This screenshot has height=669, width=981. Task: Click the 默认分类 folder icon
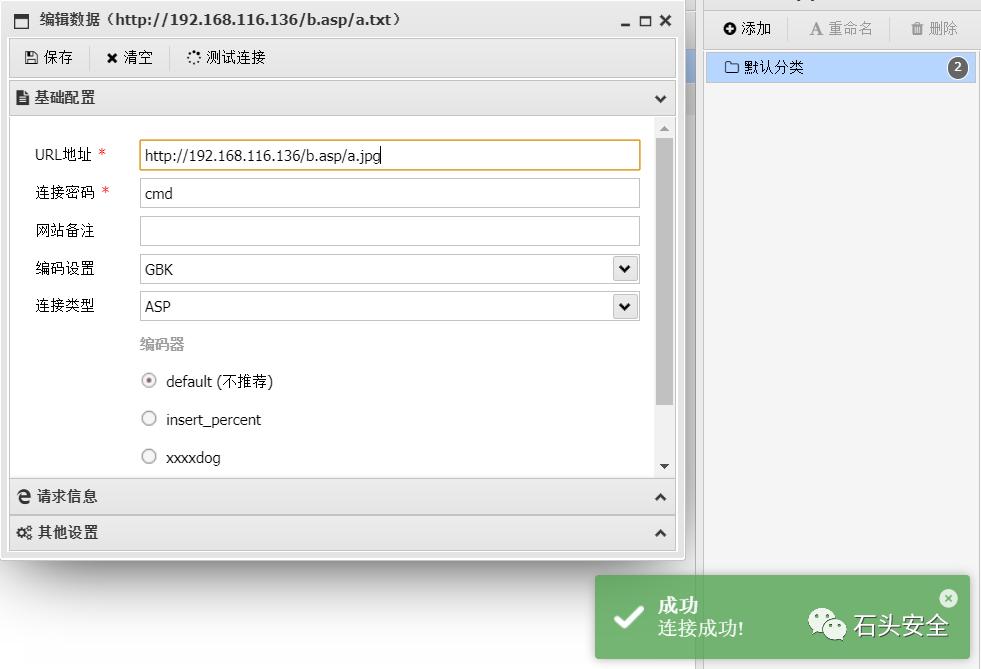[x=731, y=67]
